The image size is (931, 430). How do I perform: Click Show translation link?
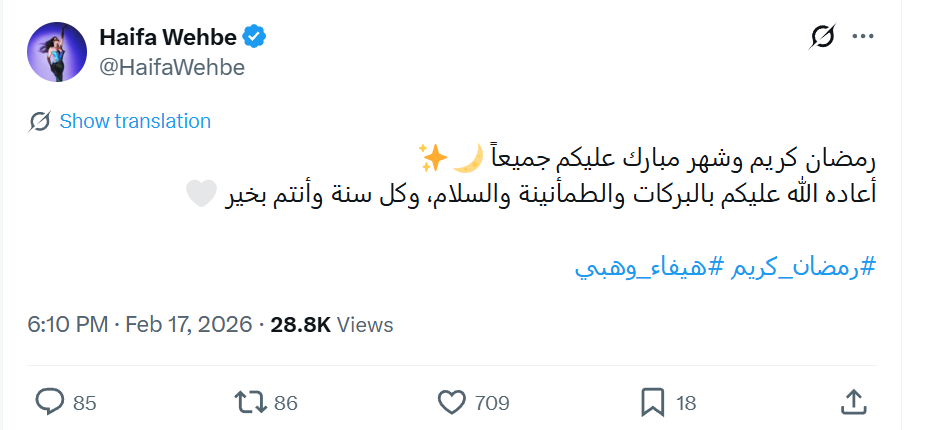point(135,122)
